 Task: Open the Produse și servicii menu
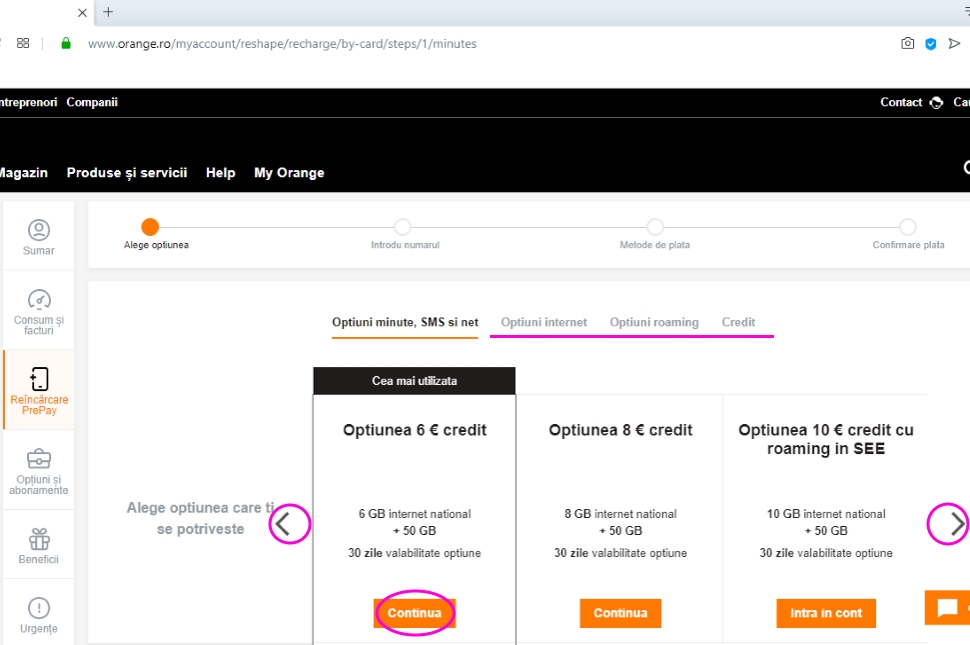(x=127, y=173)
